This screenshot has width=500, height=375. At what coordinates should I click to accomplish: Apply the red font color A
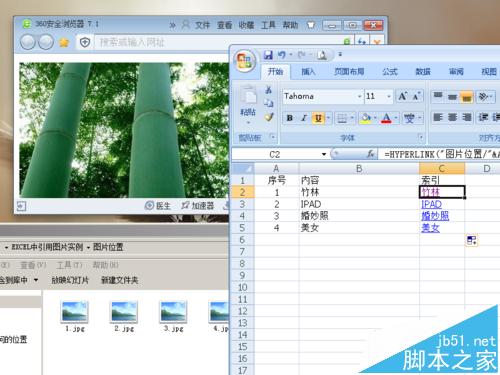[x=386, y=118]
